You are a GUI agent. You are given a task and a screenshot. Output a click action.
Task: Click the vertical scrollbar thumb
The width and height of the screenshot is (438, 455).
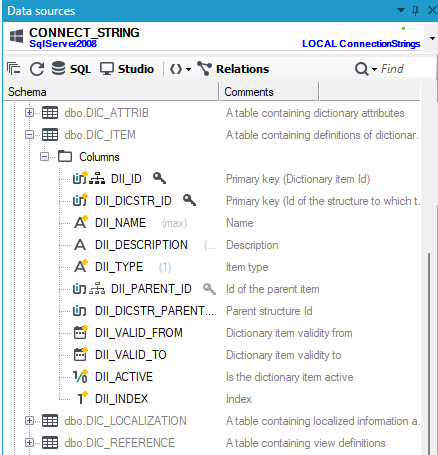pyautogui.click(x=429, y=353)
